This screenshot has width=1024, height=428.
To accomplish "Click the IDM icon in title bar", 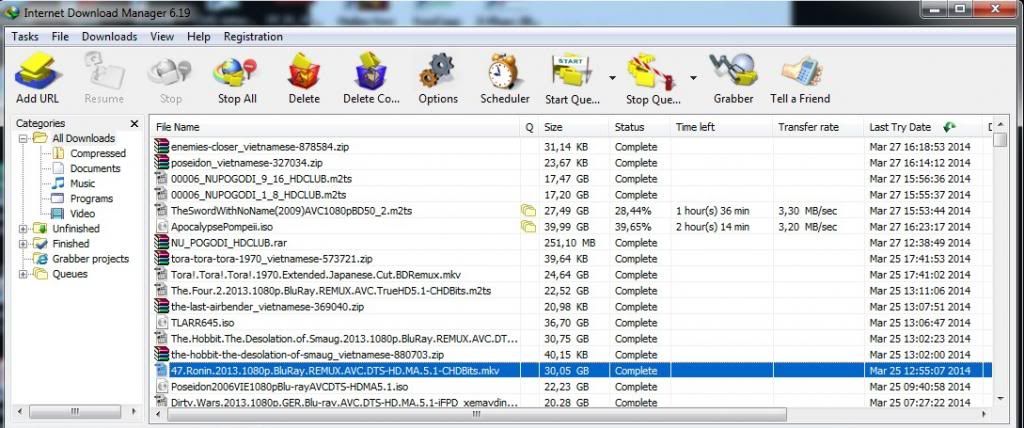I will (x=11, y=12).
